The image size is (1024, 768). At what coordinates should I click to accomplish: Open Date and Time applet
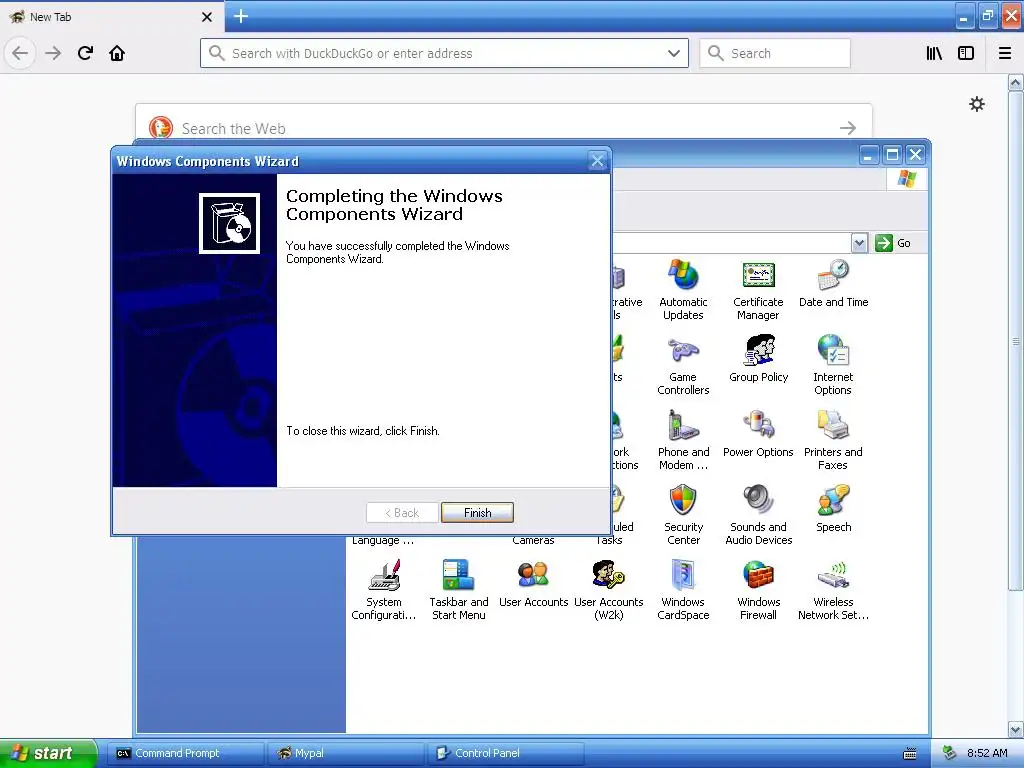833,284
